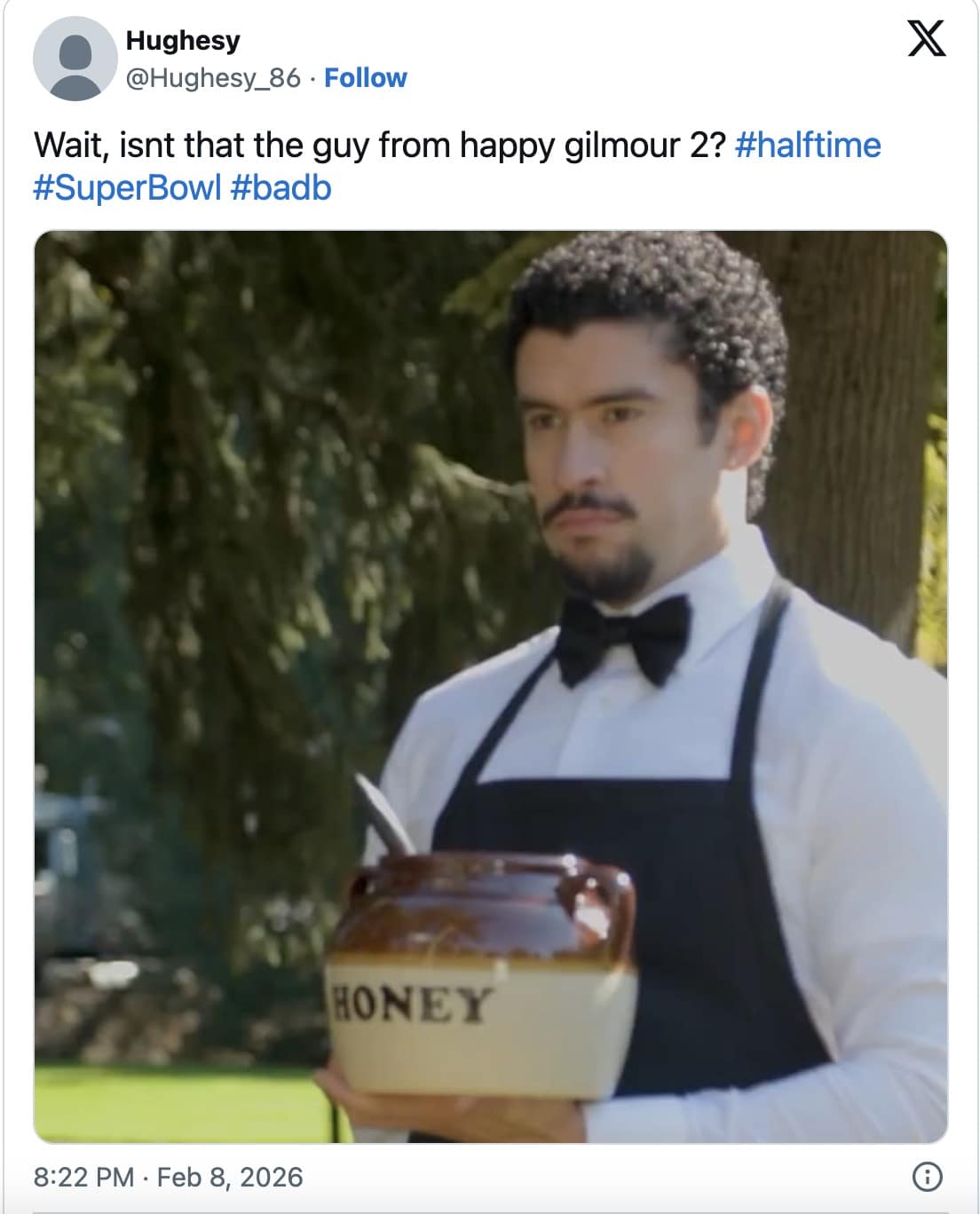The height and width of the screenshot is (1214, 980).
Task: Open the #badb hashtag
Action: tap(281, 187)
